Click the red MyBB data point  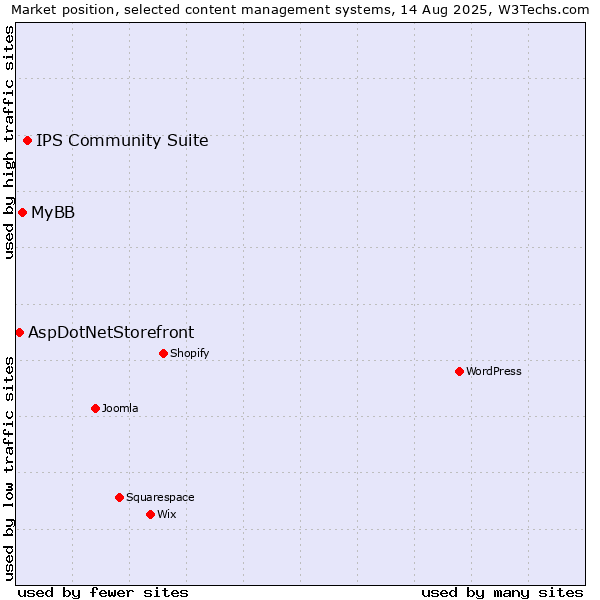click(x=23, y=212)
